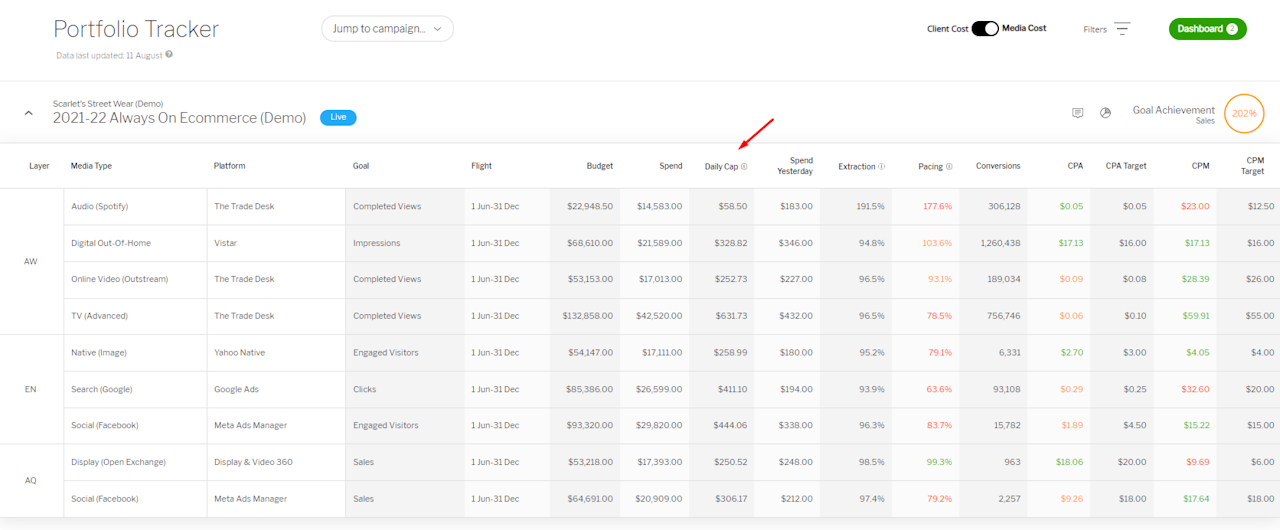Click the Daily Cap info icon
The width and height of the screenshot is (1280, 530).
744,167
